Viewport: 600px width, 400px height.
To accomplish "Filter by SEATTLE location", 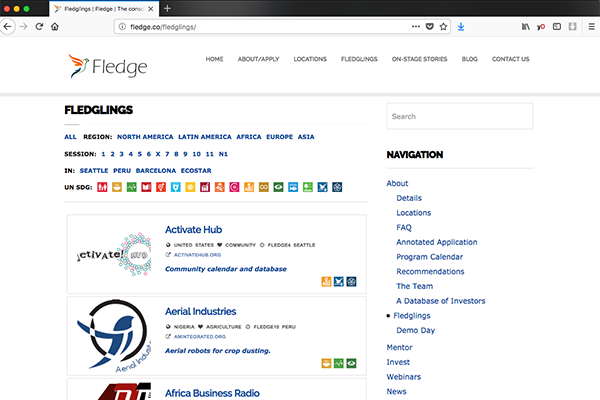I will point(94,170).
